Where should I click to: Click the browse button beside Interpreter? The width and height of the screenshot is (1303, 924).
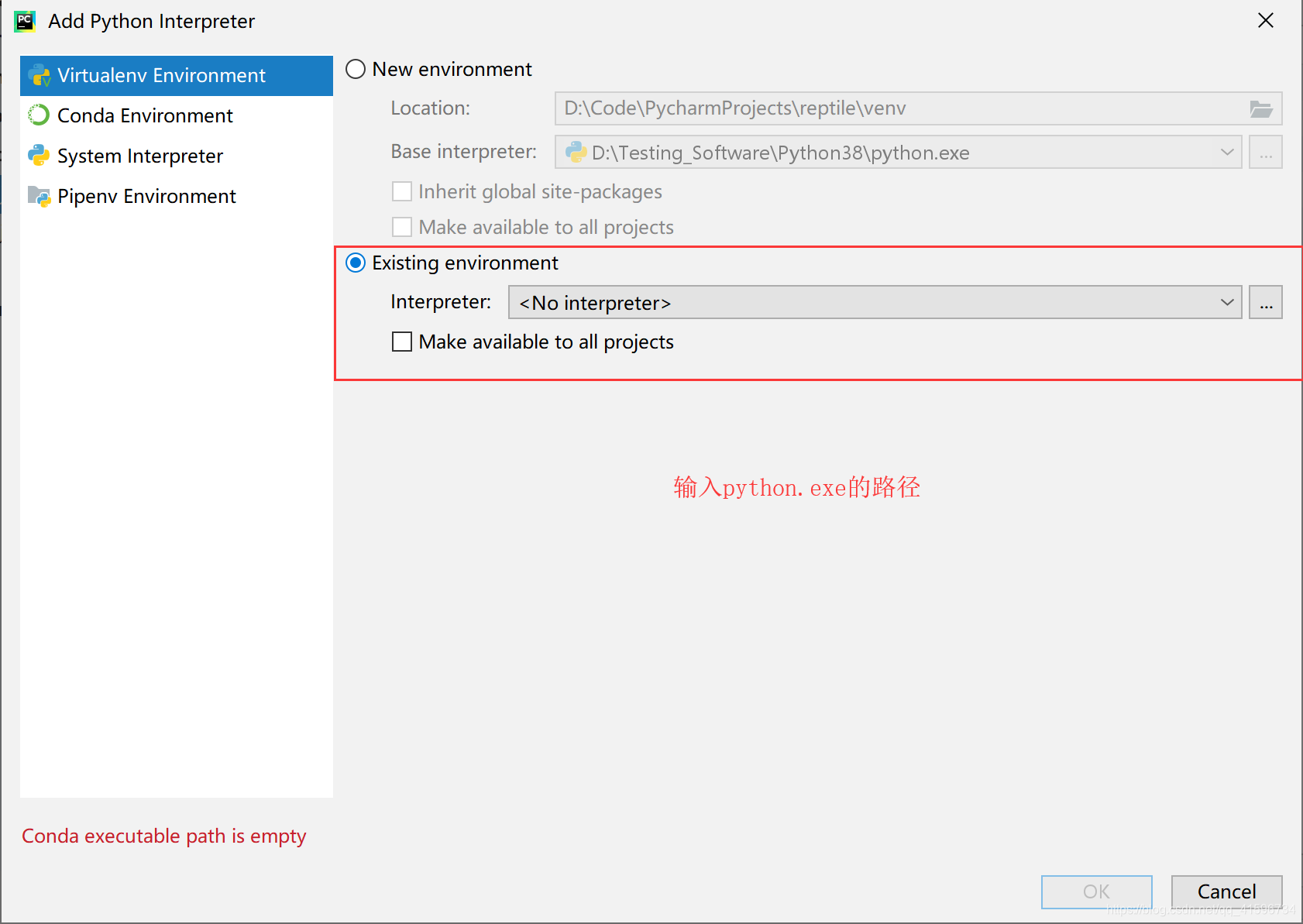1265,302
